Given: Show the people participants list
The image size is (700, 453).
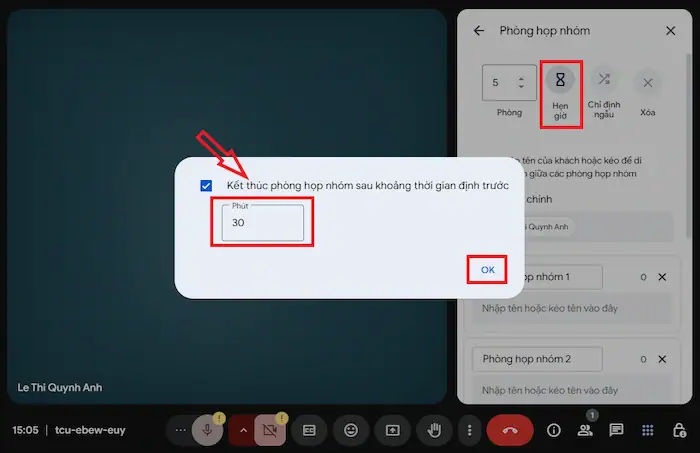Looking at the screenshot, I should 585,430.
